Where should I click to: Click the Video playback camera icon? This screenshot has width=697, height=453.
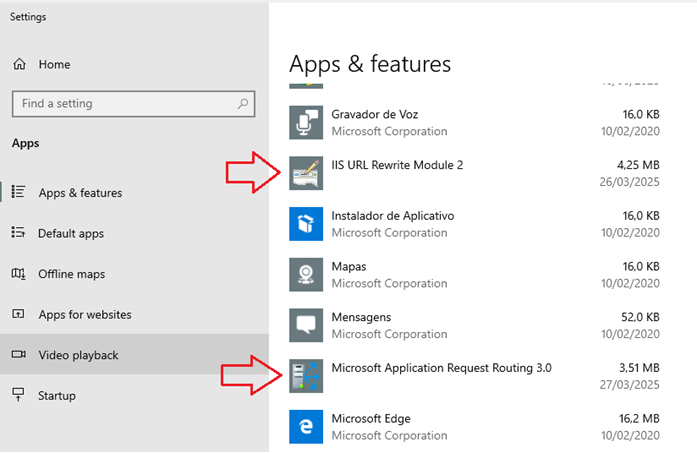click(x=18, y=354)
